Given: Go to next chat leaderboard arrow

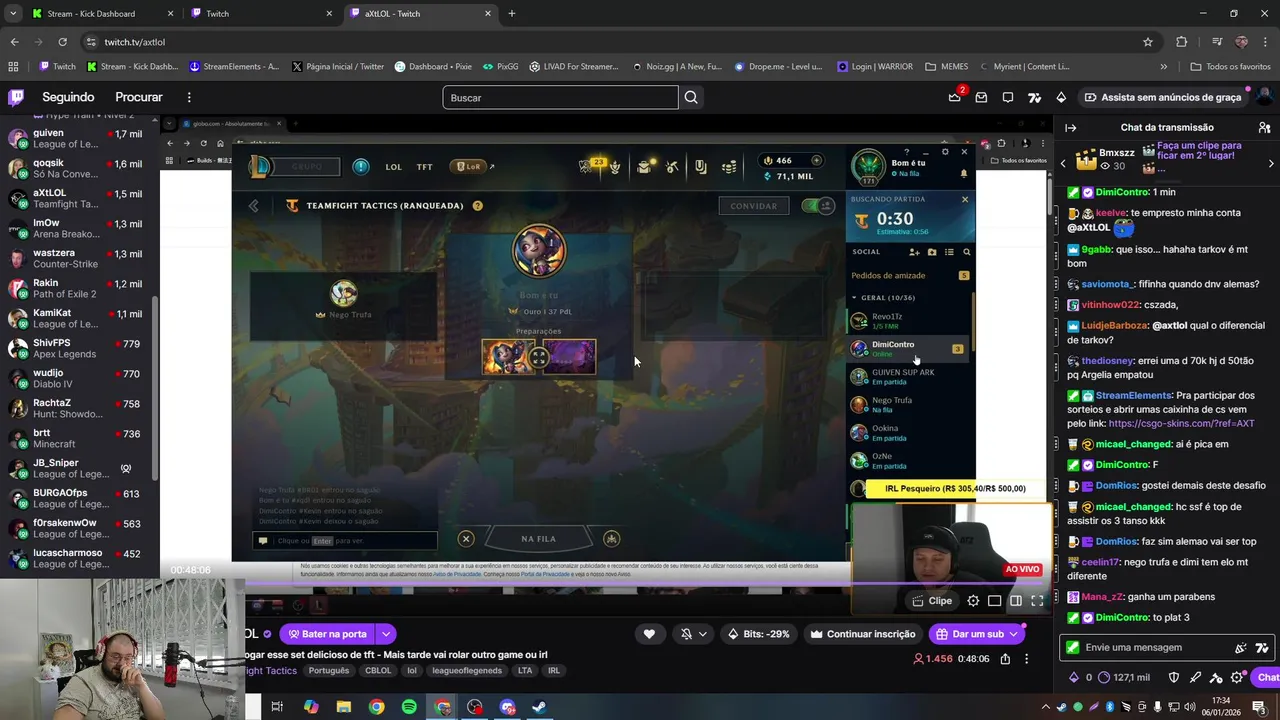Looking at the screenshot, I should pos(1271,163).
